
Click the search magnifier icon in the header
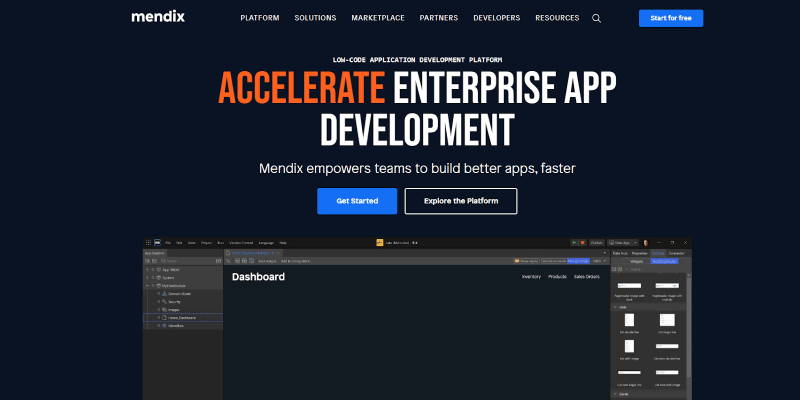[596, 18]
